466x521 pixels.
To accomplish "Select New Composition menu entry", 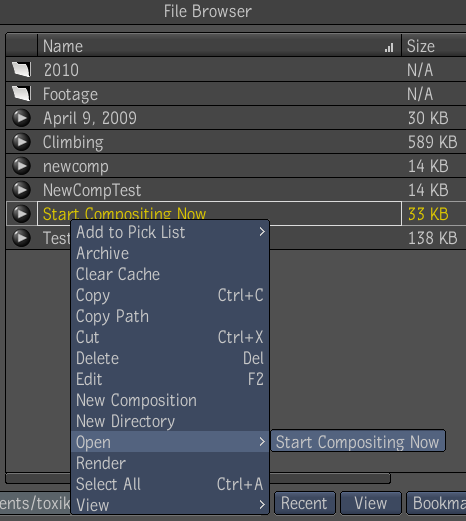I will tap(170, 400).
